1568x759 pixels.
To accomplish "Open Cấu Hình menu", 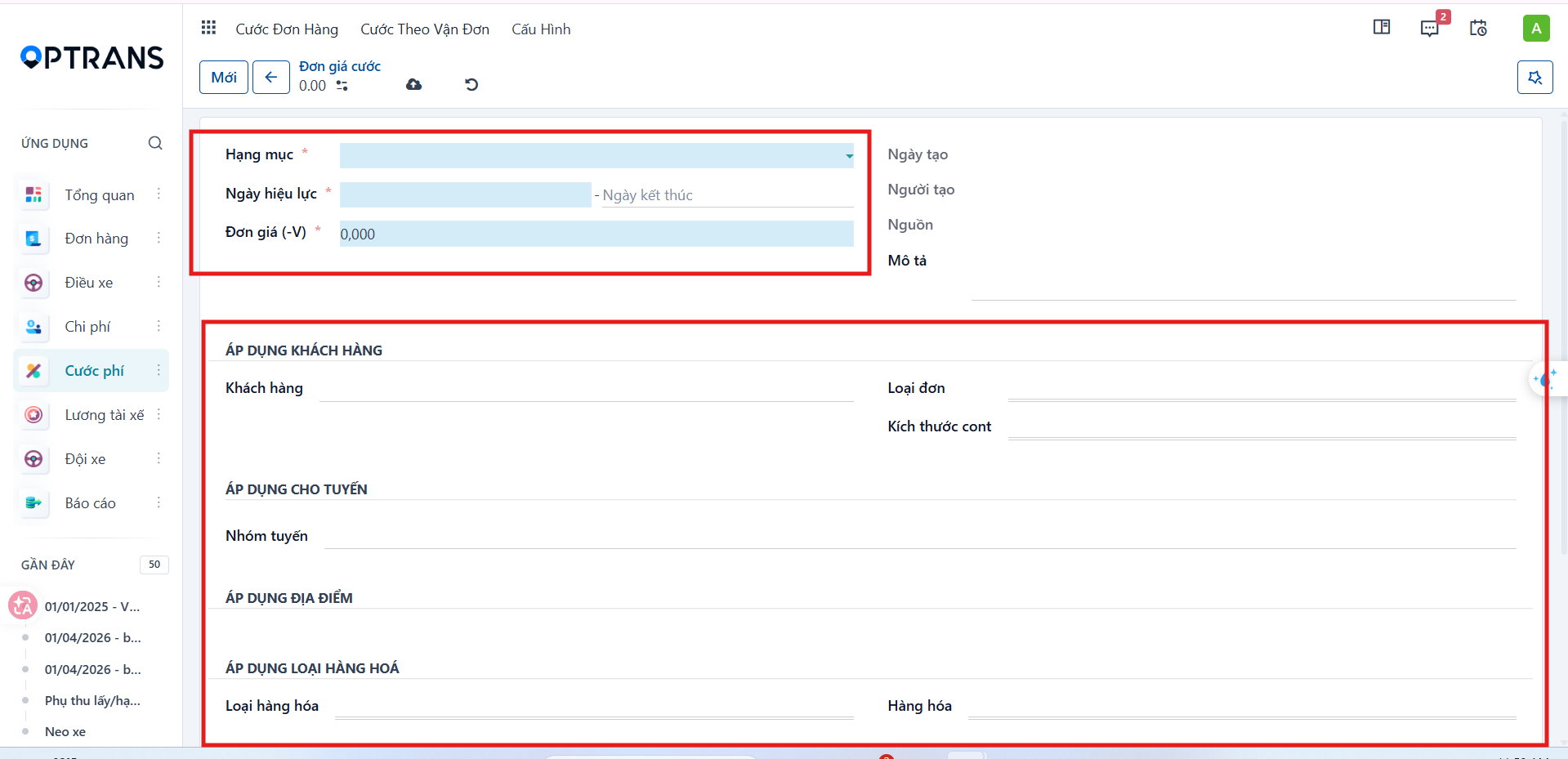I will pyautogui.click(x=541, y=29).
